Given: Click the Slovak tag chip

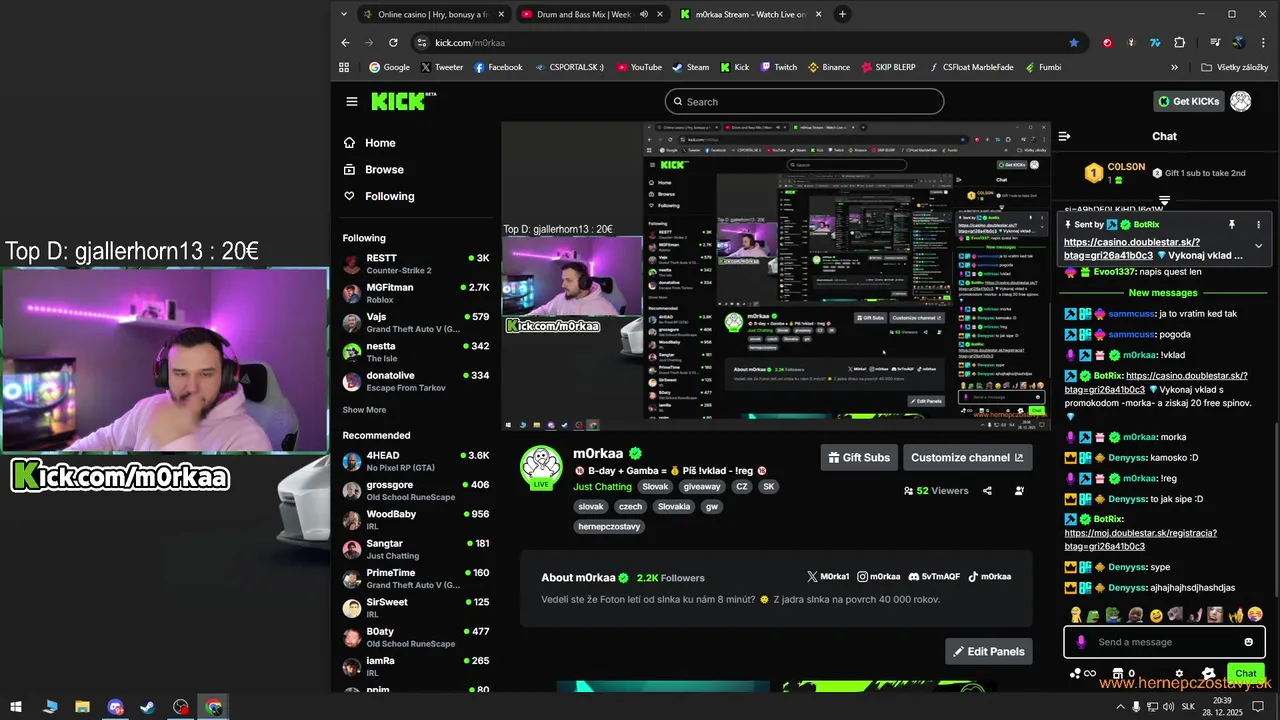Looking at the screenshot, I should tap(655, 487).
